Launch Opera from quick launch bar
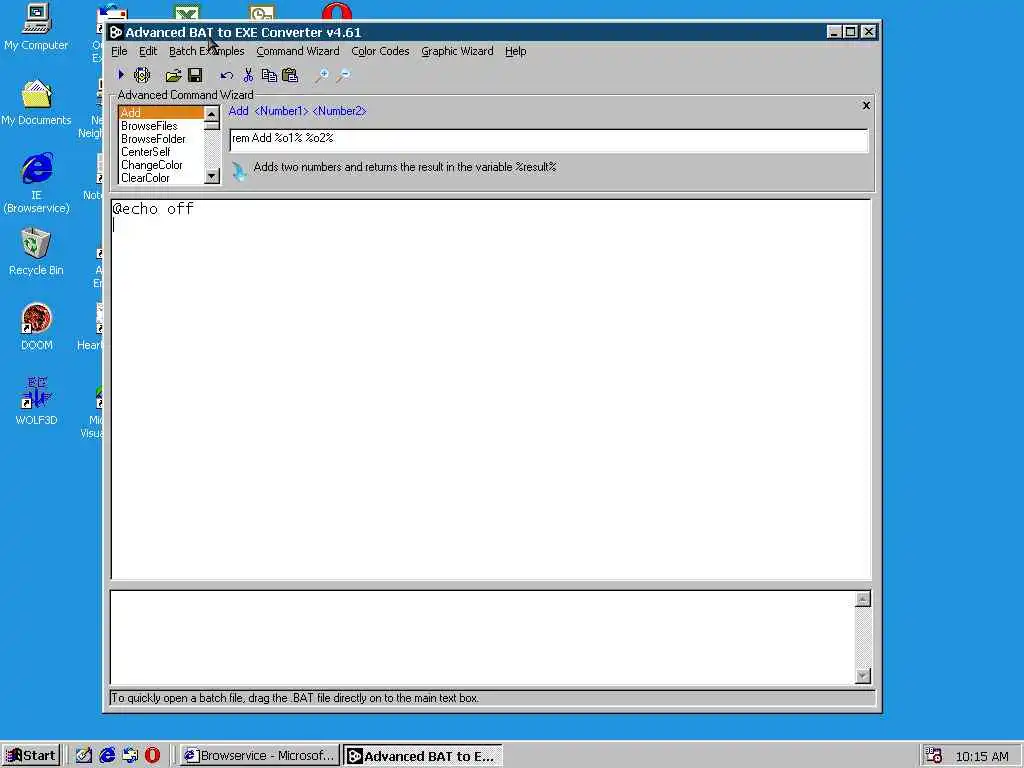1024x768 pixels. tap(152, 755)
